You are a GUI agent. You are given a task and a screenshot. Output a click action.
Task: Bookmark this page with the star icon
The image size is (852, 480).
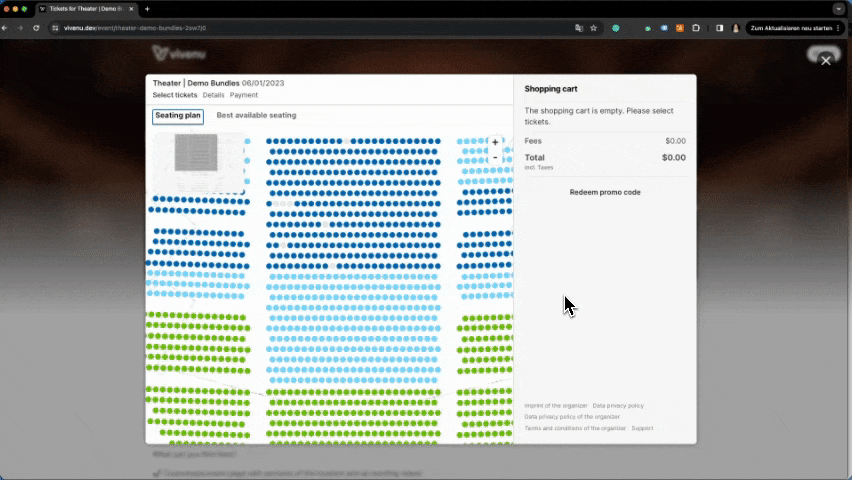tap(593, 28)
